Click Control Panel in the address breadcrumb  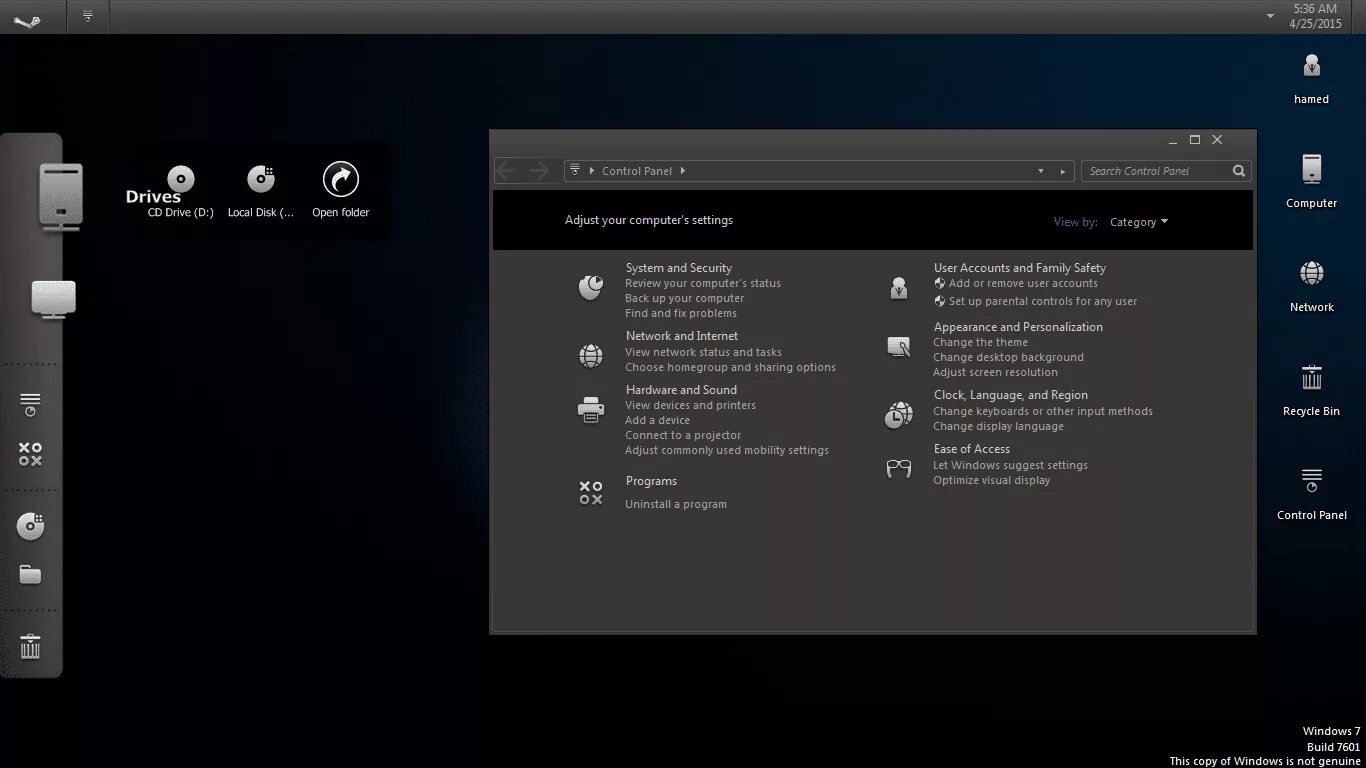pyautogui.click(x=637, y=171)
